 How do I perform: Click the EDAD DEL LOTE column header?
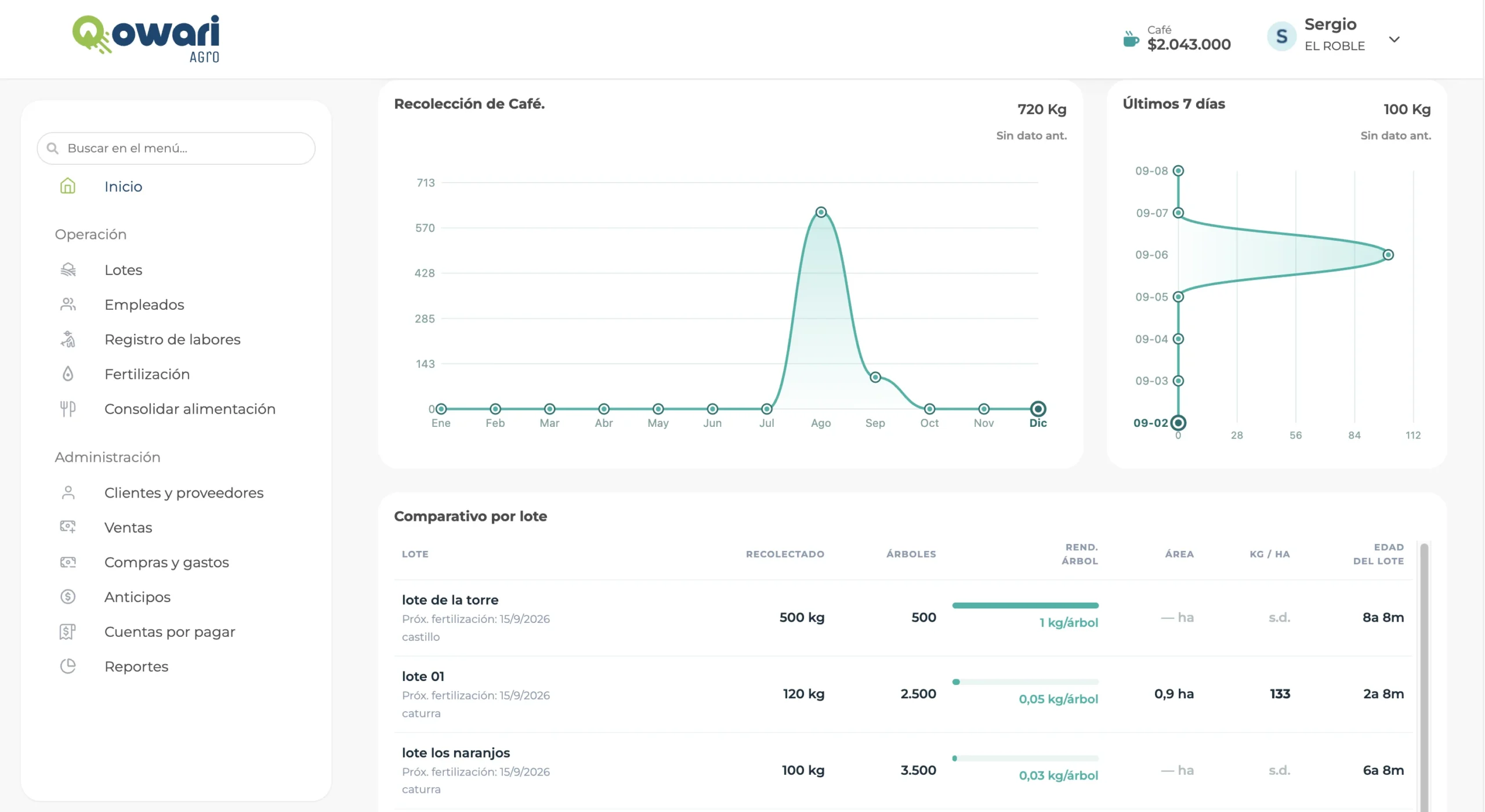pos(1378,554)
